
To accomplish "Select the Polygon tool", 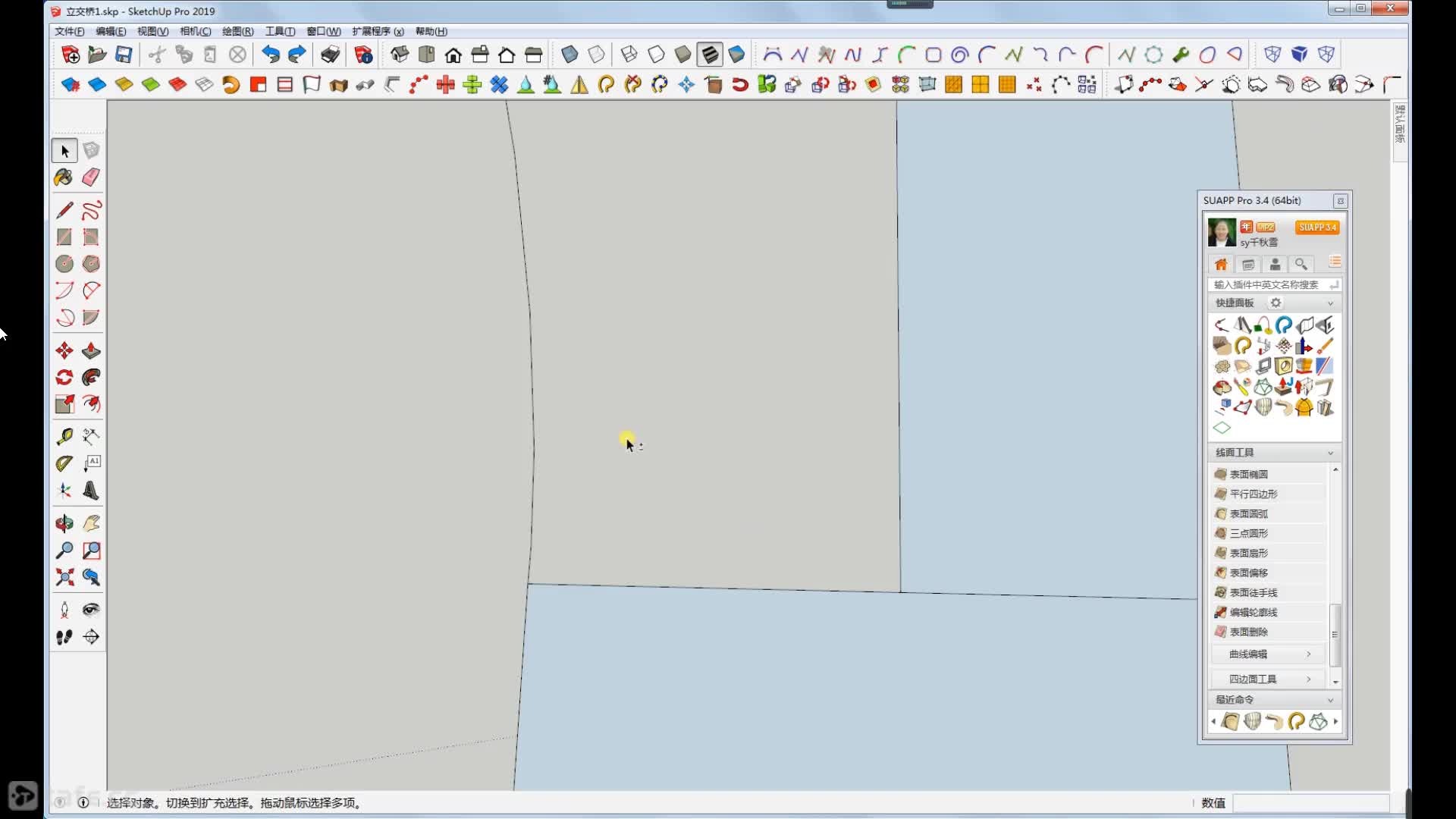I will pyautogui.click(x=91, y=264).
